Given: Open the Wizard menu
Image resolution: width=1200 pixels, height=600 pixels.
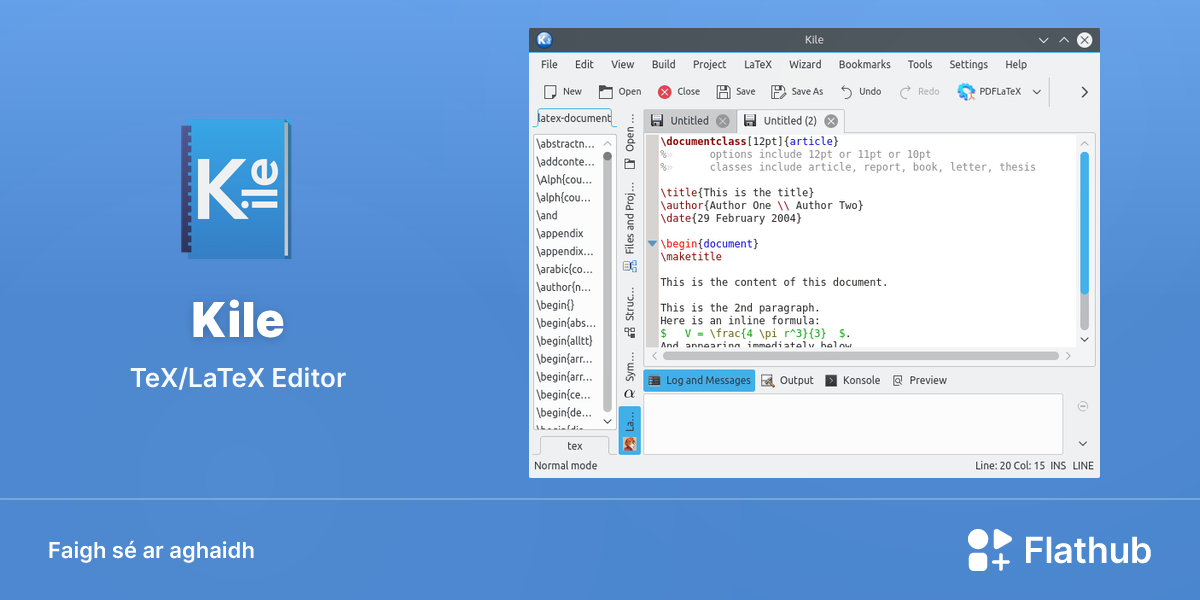Looking at the screenshot, I should (805, 64).
